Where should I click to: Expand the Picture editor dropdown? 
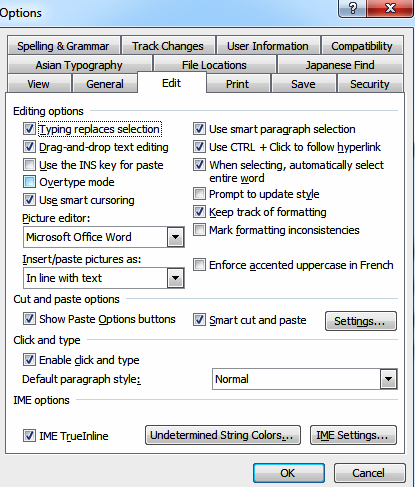coord(175,237)
